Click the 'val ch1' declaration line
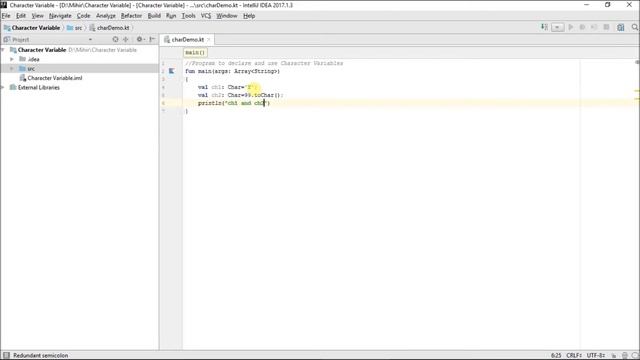The image size is (640, 360). tap(227, 87)
